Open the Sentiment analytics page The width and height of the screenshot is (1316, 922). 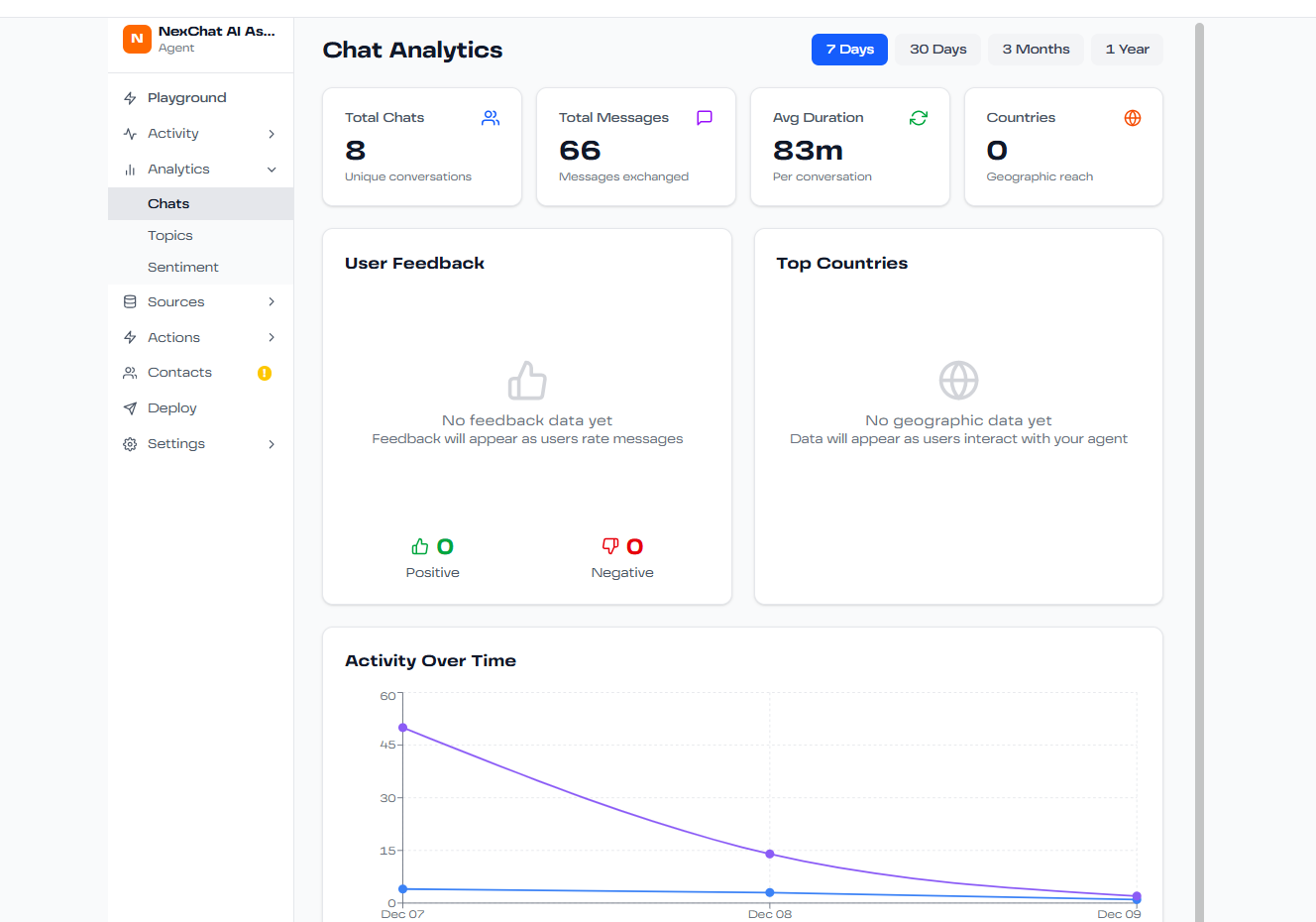point(183,268)
